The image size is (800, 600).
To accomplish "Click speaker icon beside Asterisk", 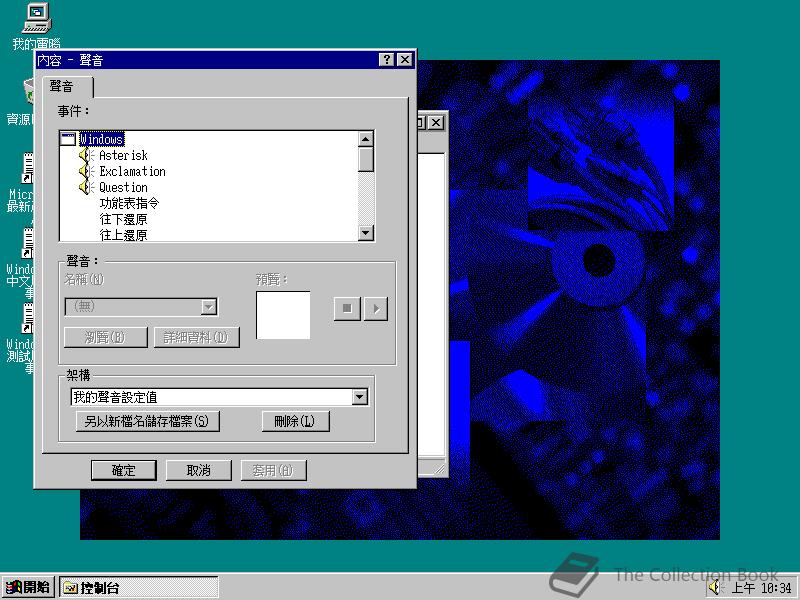I will tap(87, 155).
